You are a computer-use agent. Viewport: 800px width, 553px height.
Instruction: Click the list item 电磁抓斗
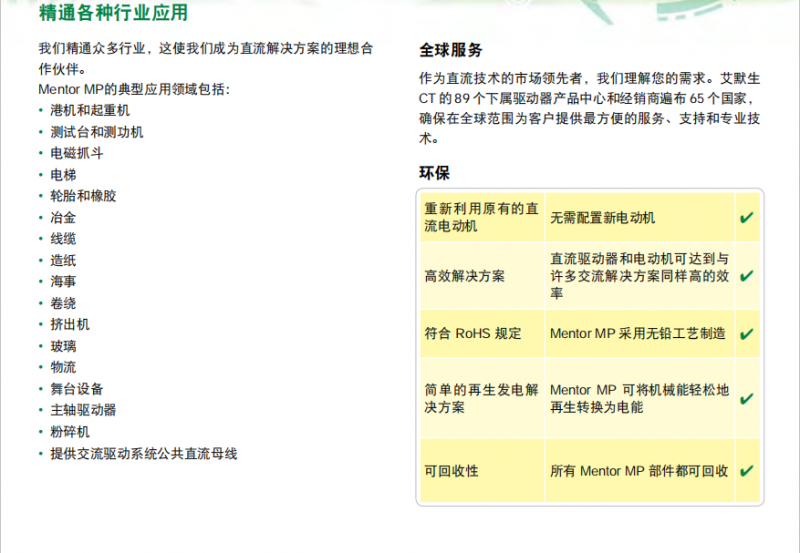(77, 153)
